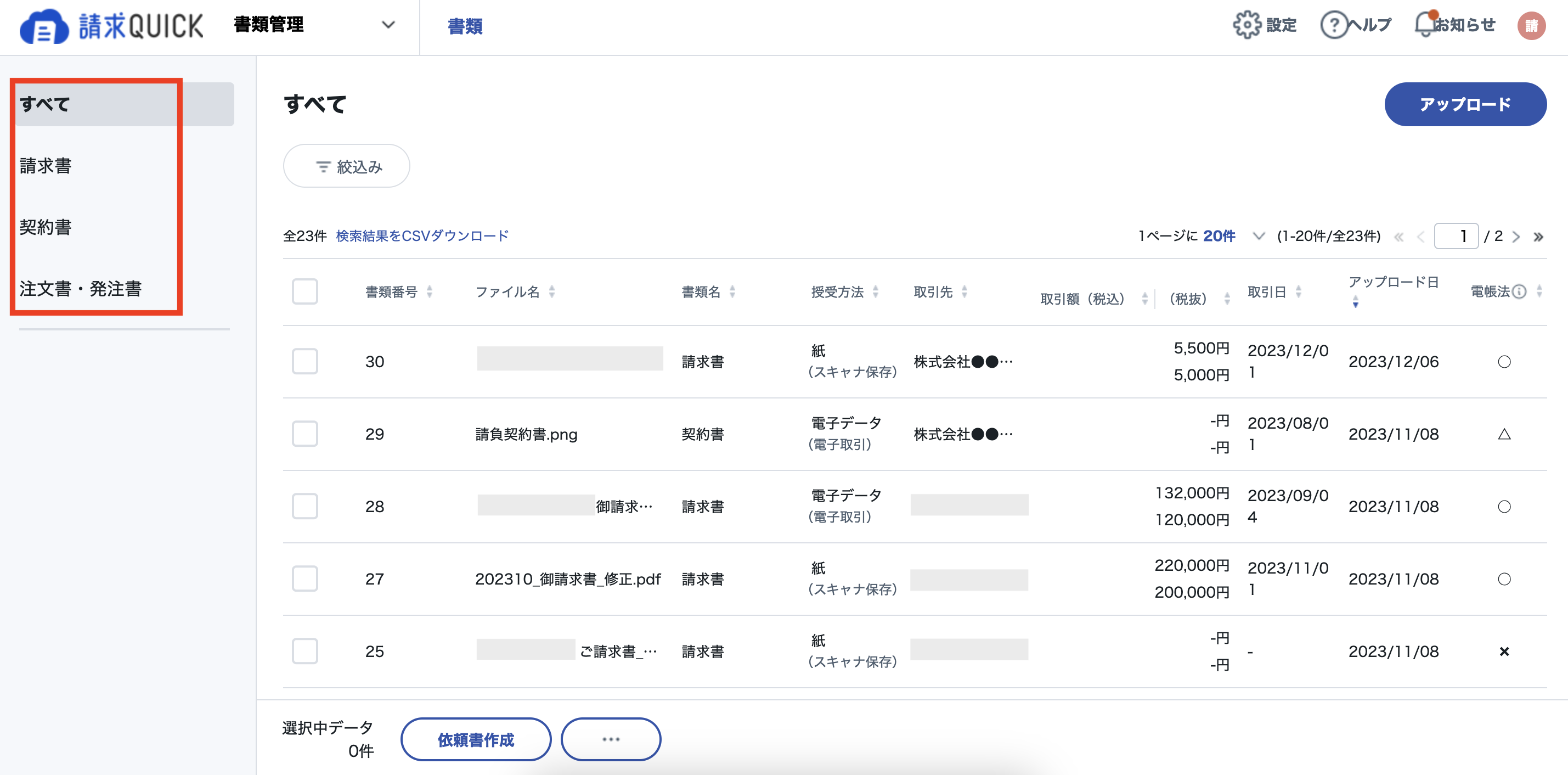This screenshot has width=1568, height=775.
Task: Click the アップロード button
Action: tap(1465, 104)
